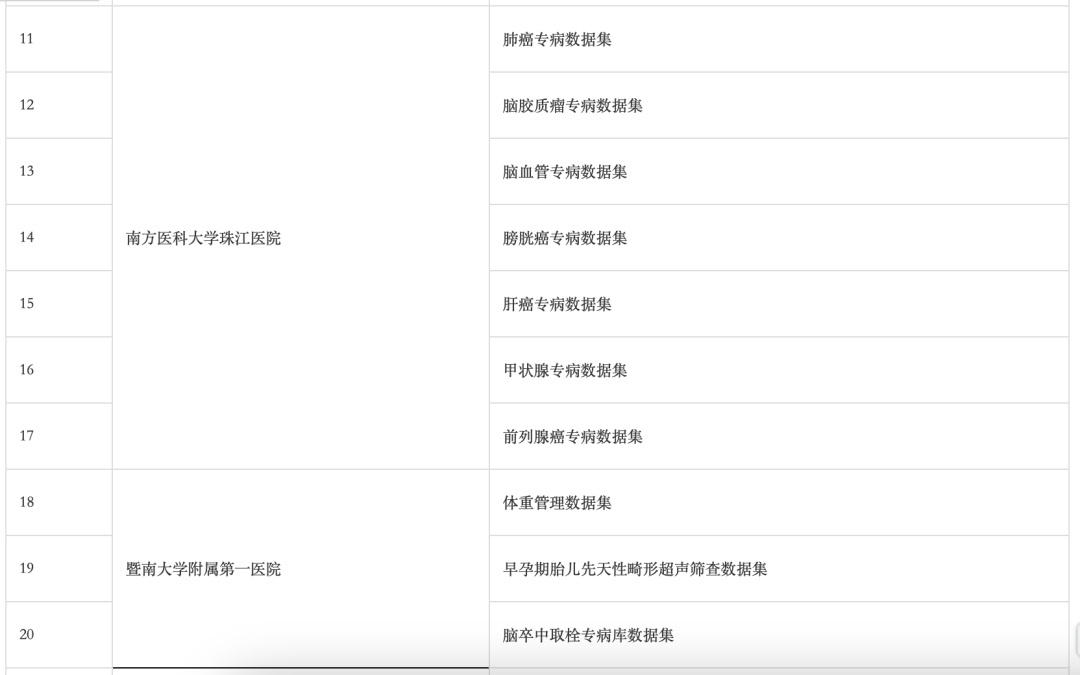Select the 脑卒中取栓专病库数据集 entry

pos(588,635)
